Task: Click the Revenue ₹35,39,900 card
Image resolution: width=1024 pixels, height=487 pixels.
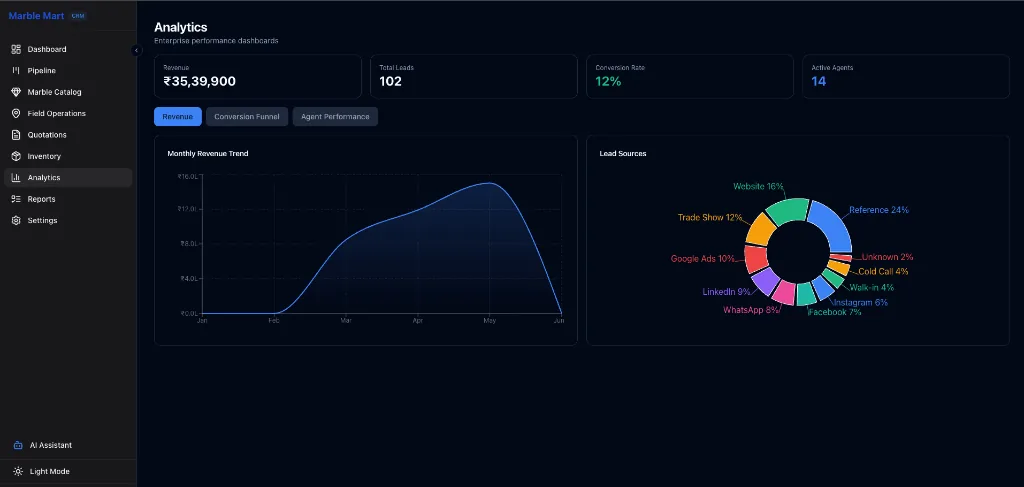Action: (x=258, y=76)
